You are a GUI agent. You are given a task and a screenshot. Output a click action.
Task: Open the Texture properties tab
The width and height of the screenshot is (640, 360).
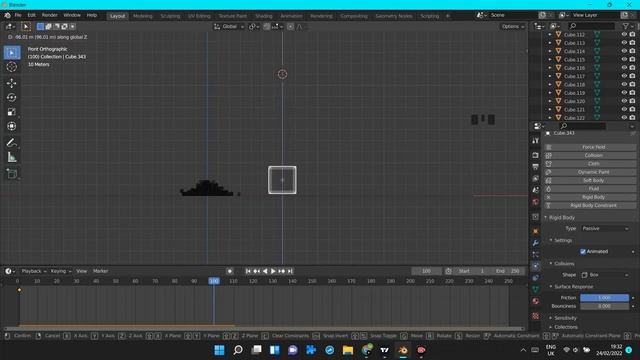click(x=536, y=316)
